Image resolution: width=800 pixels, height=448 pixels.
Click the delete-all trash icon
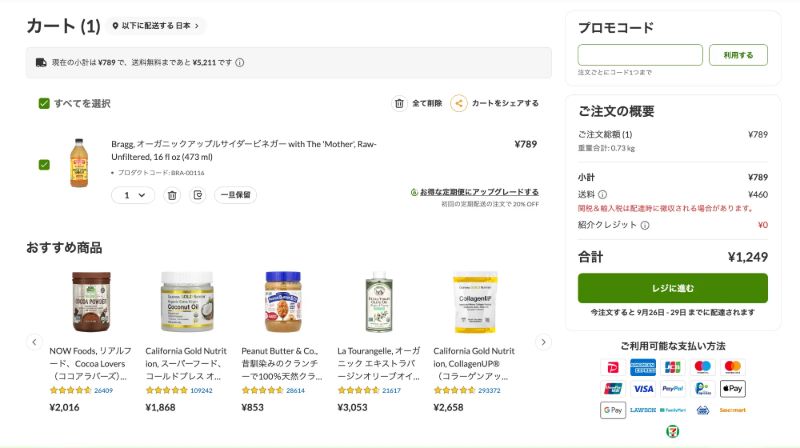click(399, 103)
